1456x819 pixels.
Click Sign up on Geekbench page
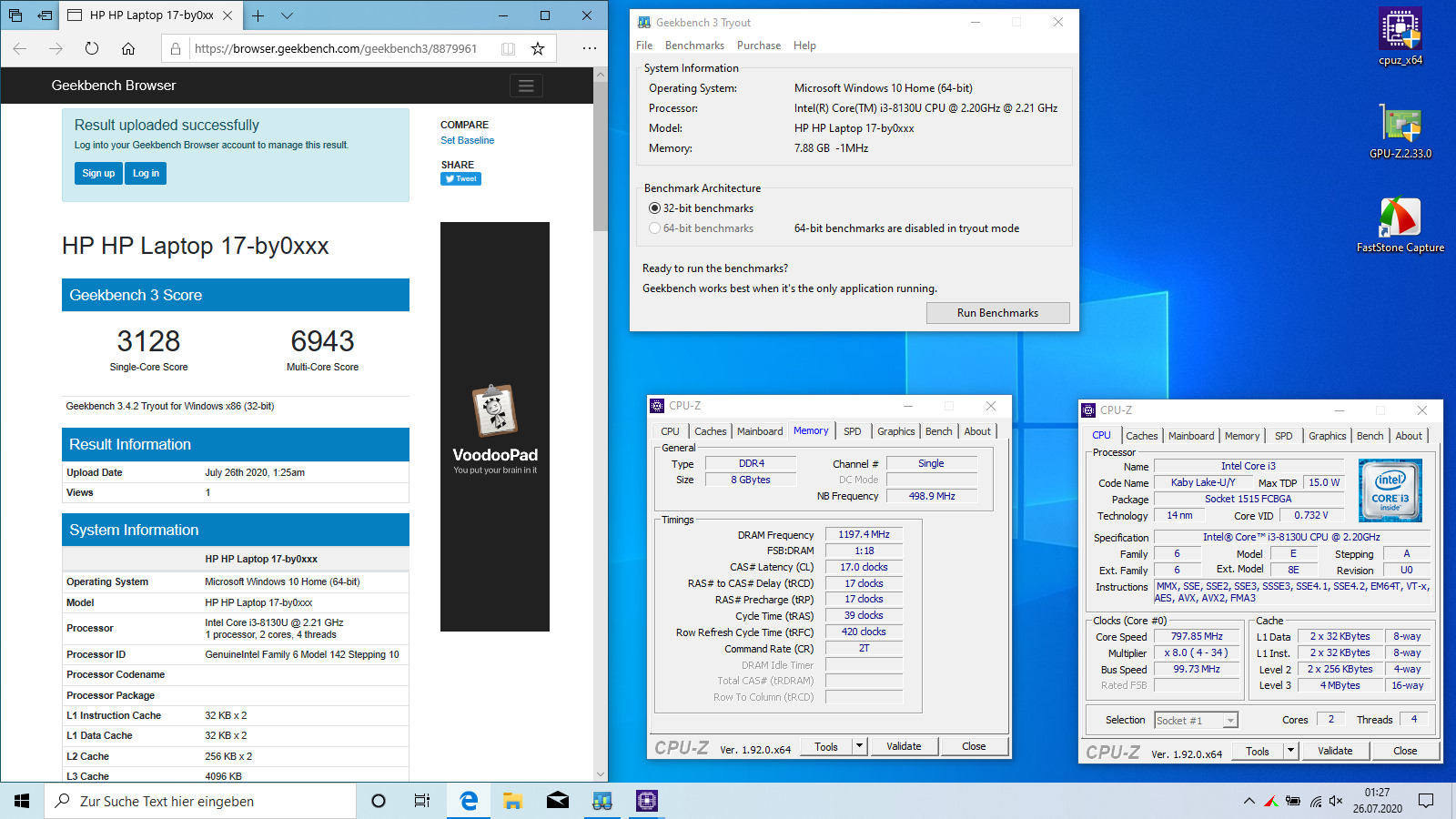[98, 174]
